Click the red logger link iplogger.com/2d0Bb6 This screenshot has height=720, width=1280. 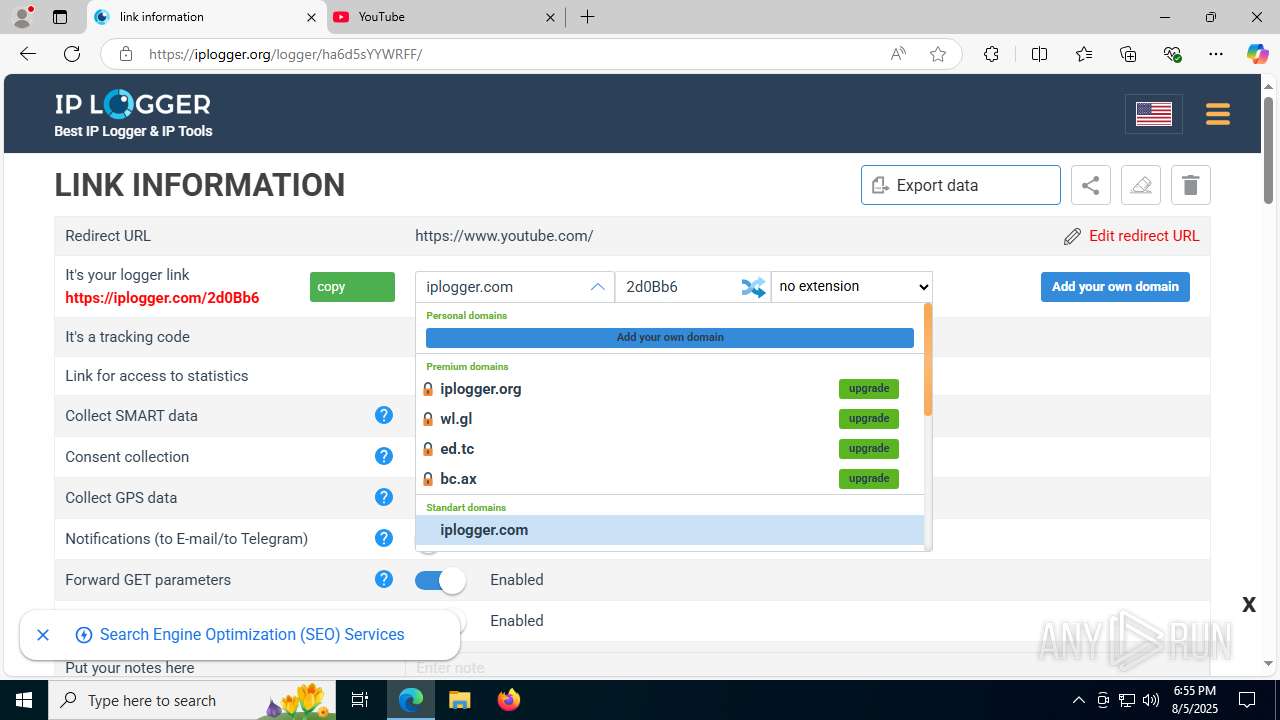tap(162, 298)
